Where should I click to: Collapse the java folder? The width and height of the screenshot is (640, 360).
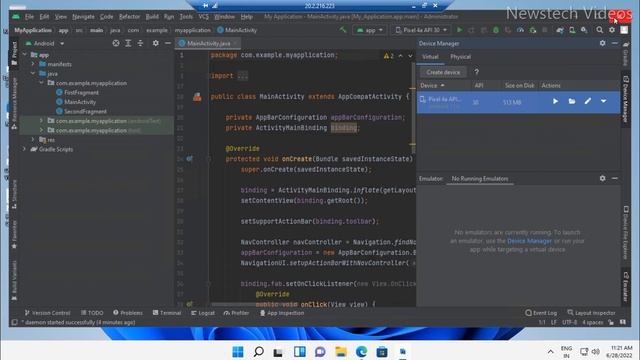tap(33, 73)
